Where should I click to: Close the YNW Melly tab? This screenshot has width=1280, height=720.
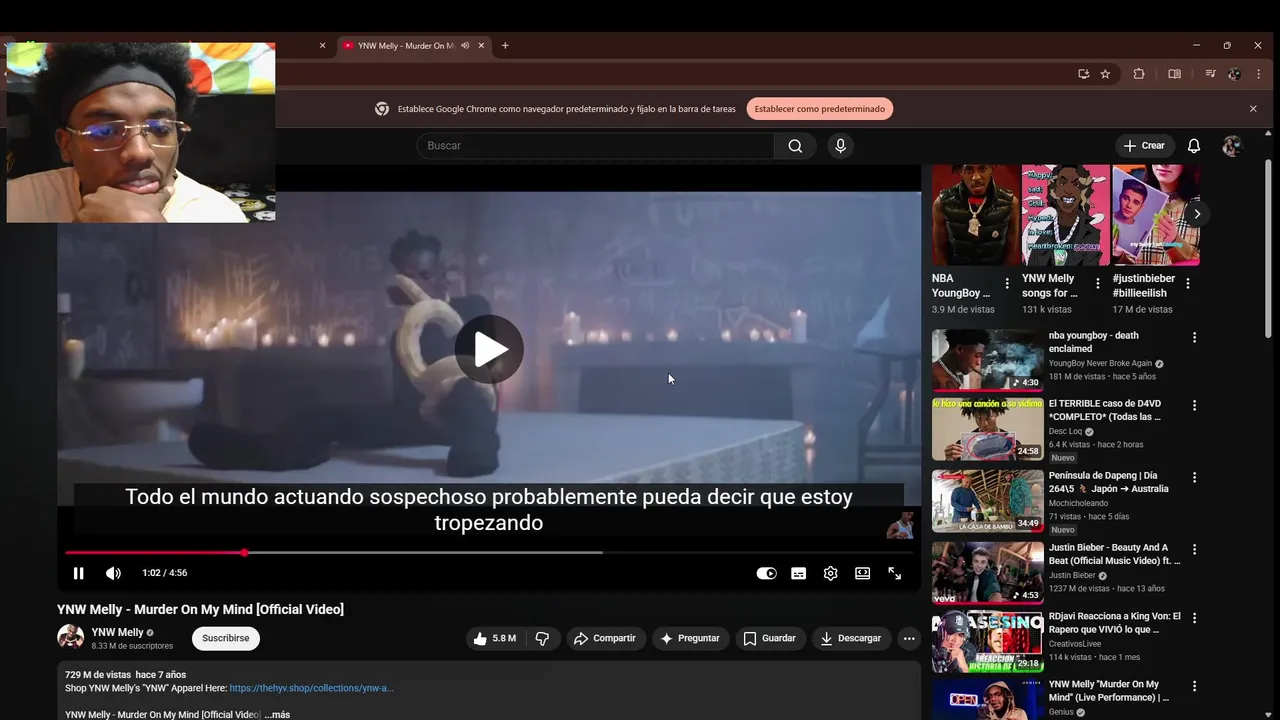click(481, 45)
